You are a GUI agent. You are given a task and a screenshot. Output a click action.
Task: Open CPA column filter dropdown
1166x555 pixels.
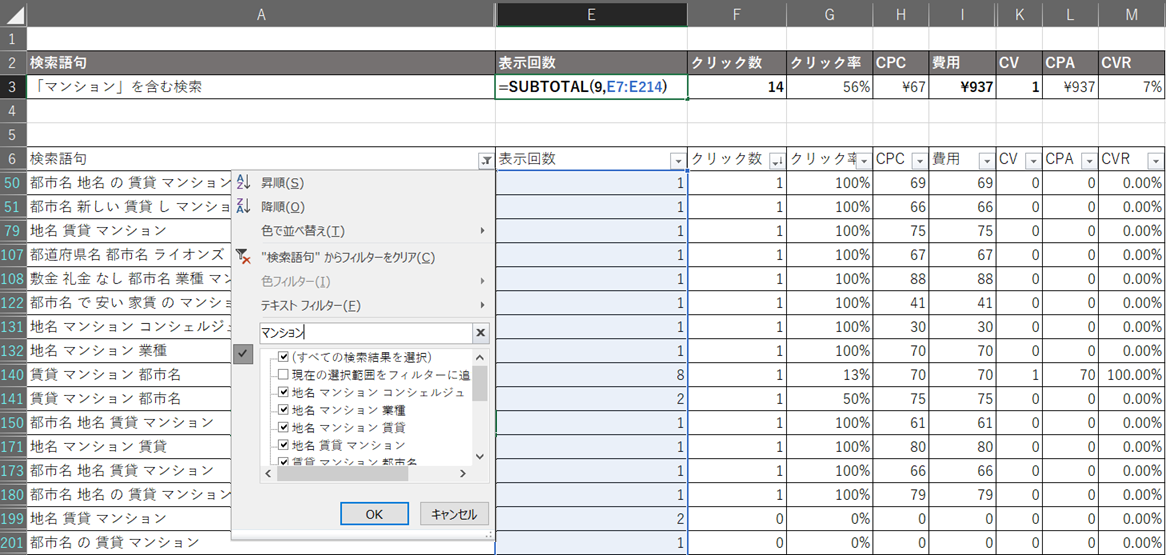point(1088,160)
